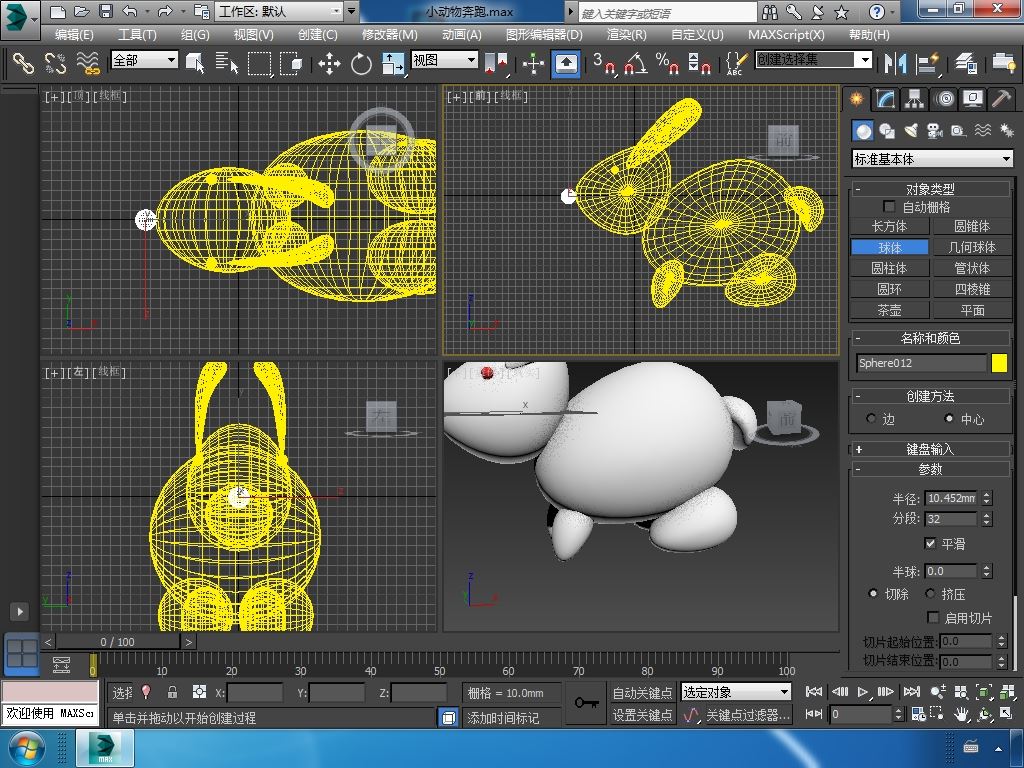Click Bind to Space Warp icon
1024x768 pixels.
(88, 63)
